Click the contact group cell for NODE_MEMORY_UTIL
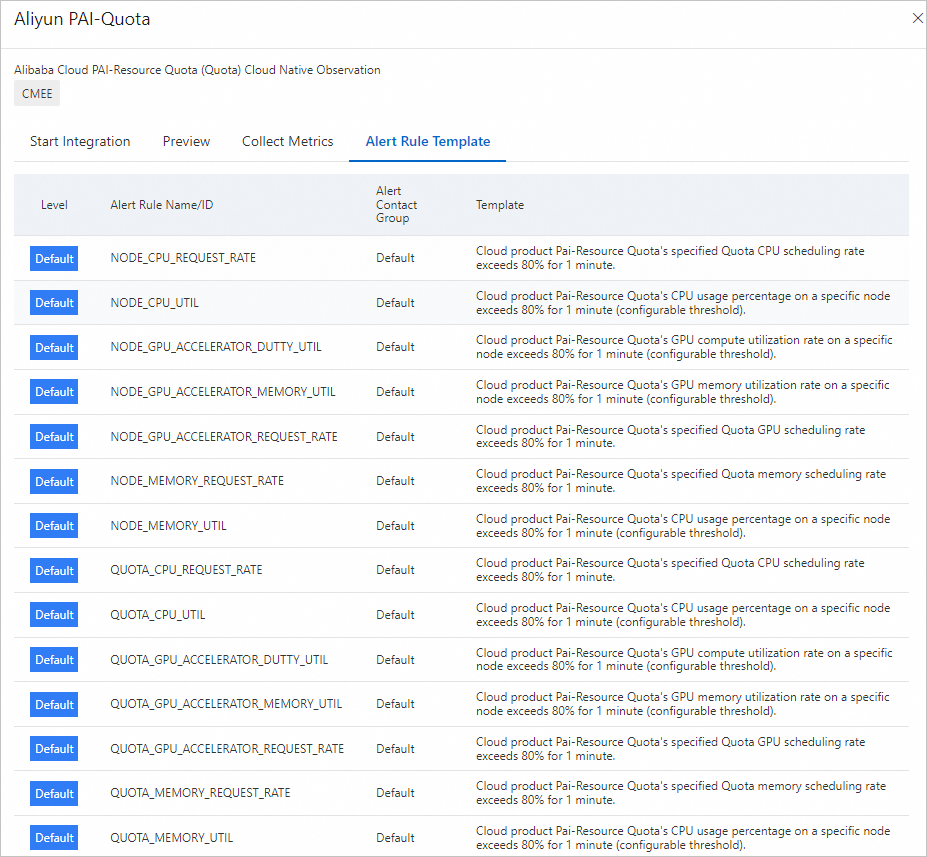Image resolution: width=927 pixels, height=857 pixels. point(395,526)
